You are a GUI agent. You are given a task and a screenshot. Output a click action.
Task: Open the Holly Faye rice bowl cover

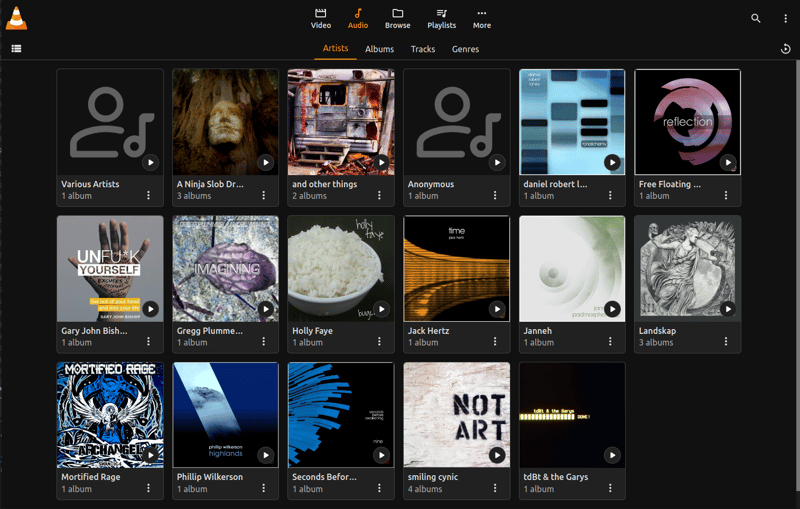point(341,268)
